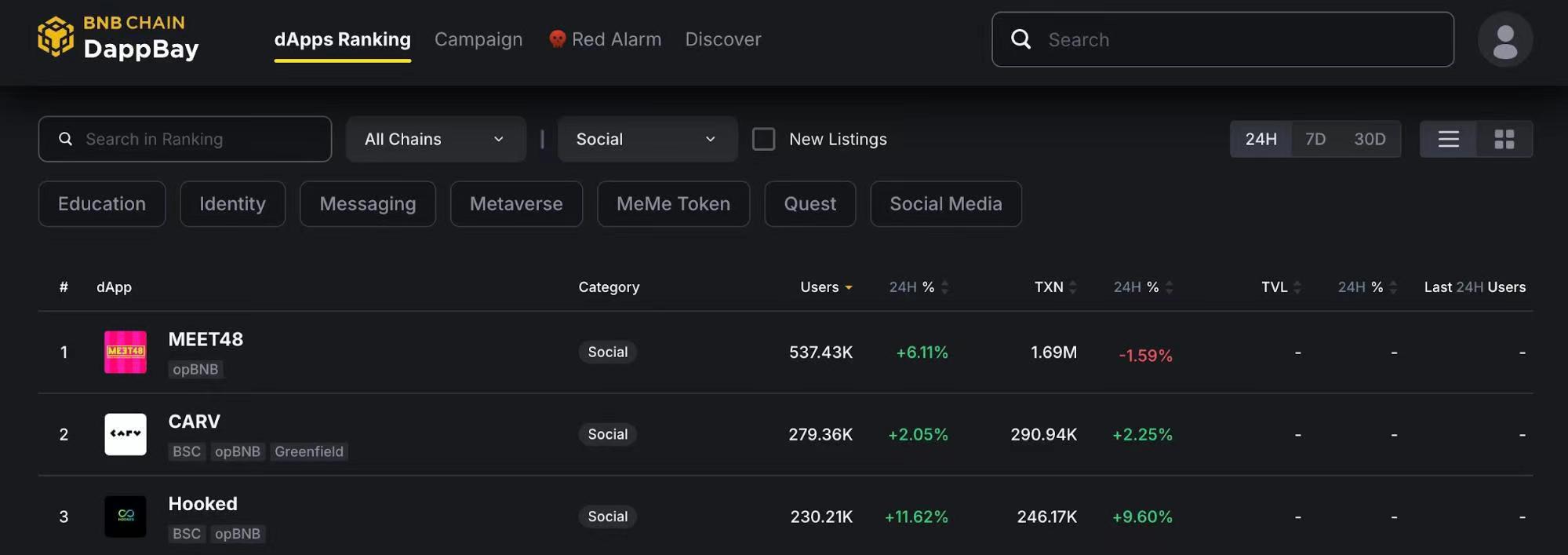Click the Hooked dApp logo

click(x=126, y=517)
